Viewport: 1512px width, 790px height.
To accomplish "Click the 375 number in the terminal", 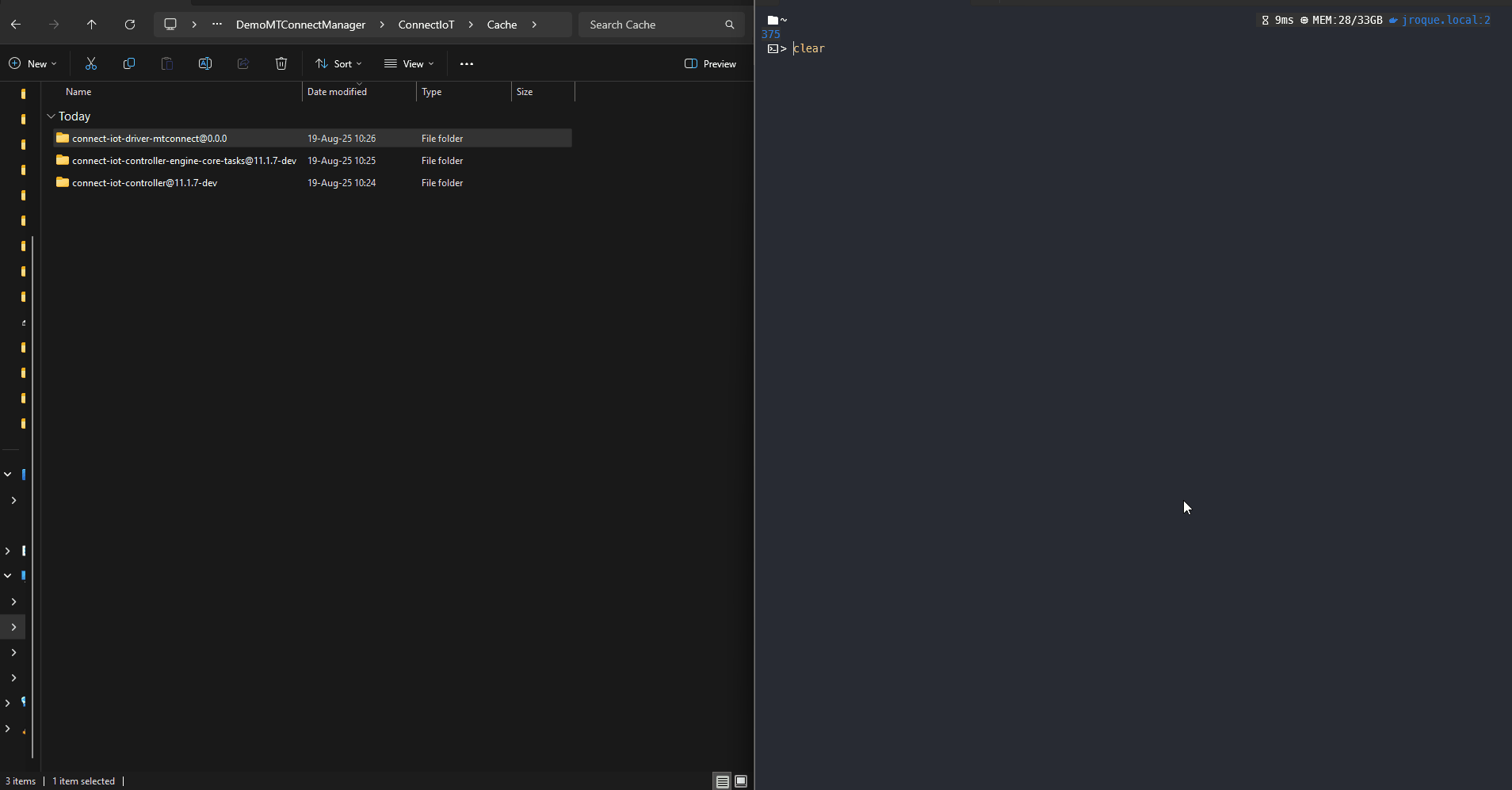I will tap(770, 34).
